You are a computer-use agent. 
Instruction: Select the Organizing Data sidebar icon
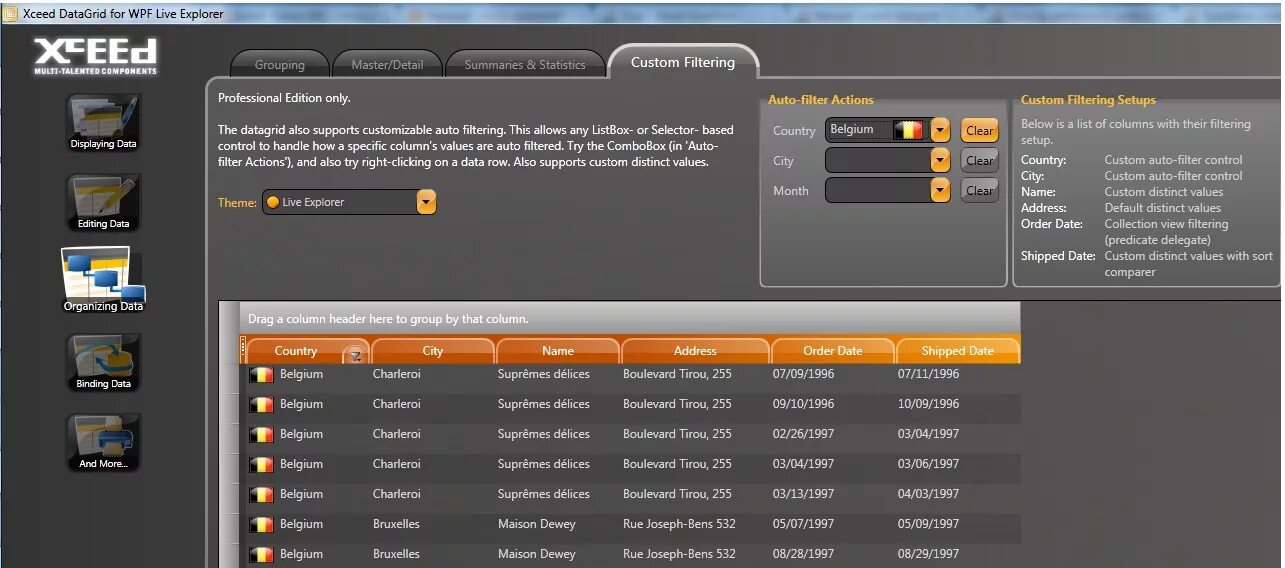(x=103, y=281)
